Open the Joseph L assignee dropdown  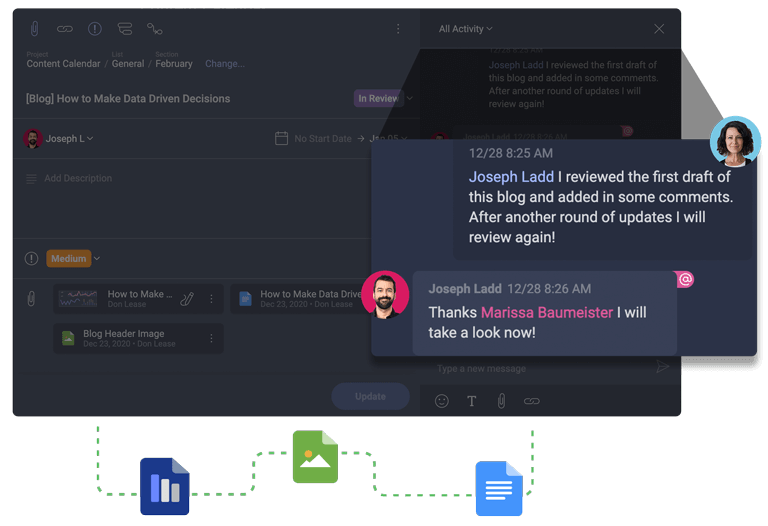59,139
